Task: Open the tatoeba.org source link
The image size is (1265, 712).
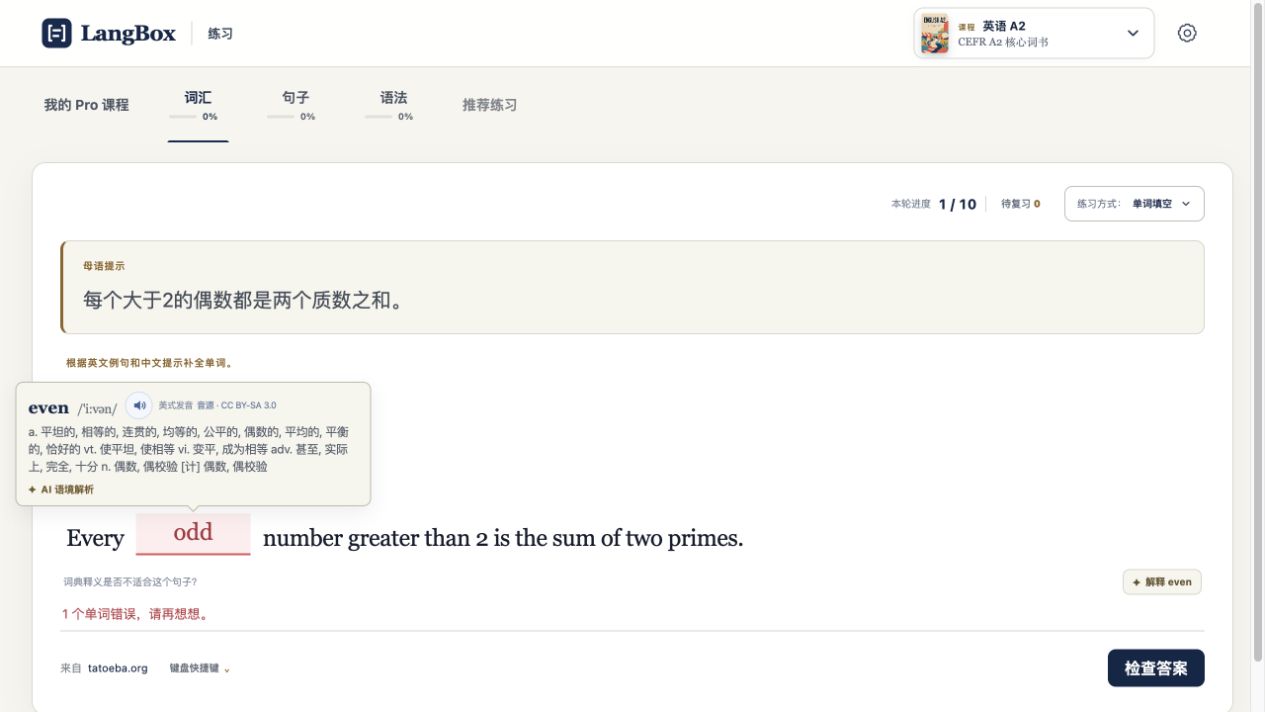Action: click(x=117, y=668)
